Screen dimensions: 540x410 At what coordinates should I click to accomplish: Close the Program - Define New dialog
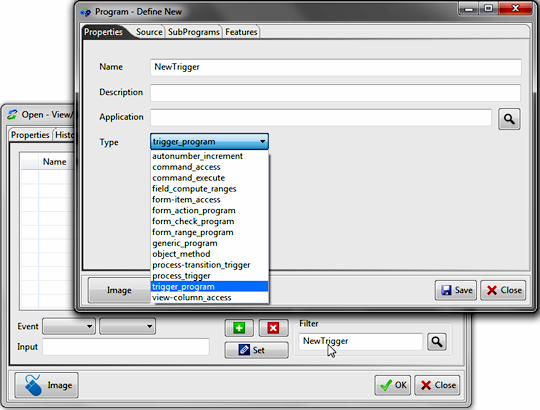(x=515, y=8)
